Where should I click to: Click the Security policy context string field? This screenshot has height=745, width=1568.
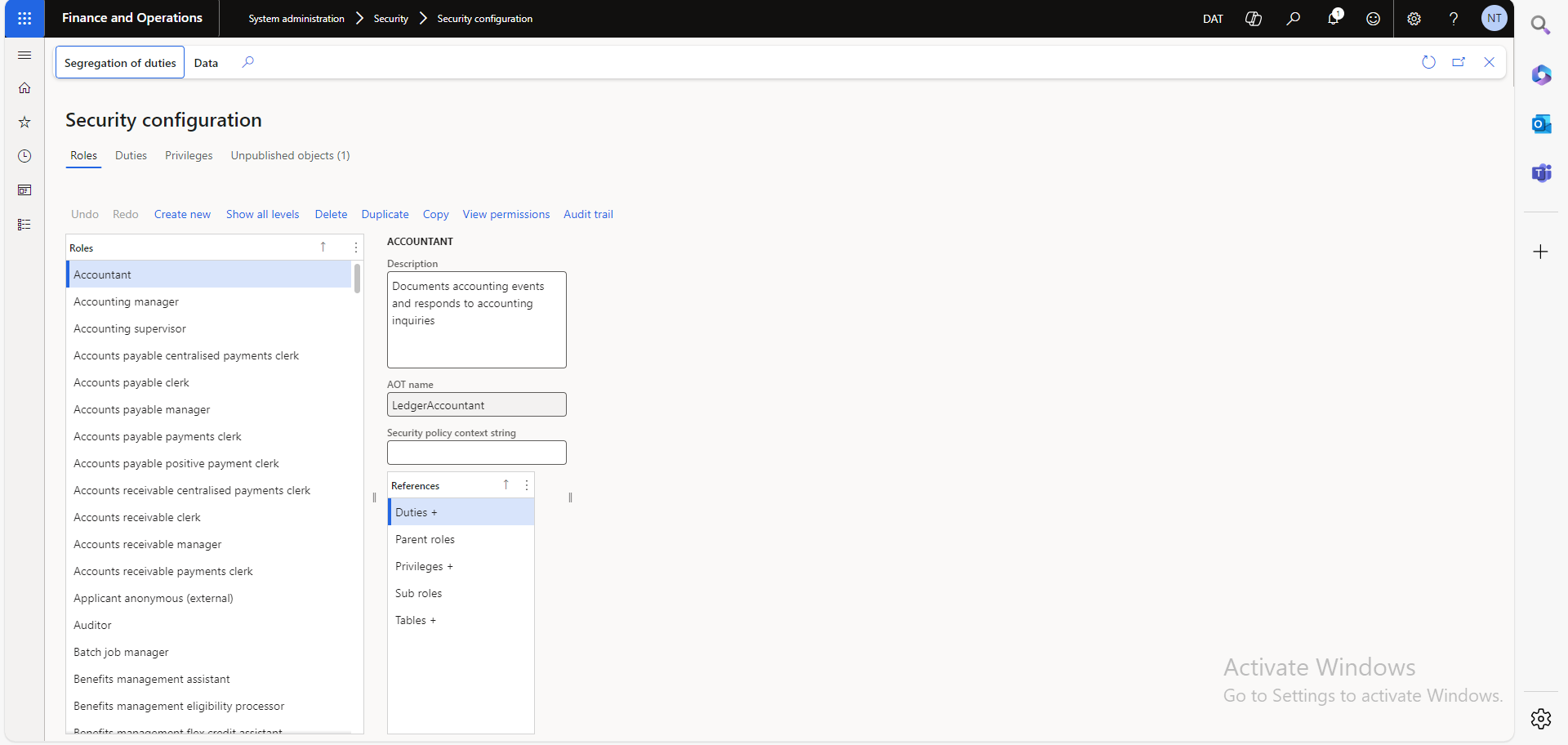pyautogui.click(x=476, y=453)
